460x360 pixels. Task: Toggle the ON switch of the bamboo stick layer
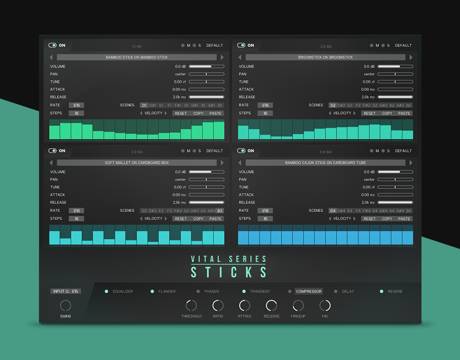pos(52,45)
